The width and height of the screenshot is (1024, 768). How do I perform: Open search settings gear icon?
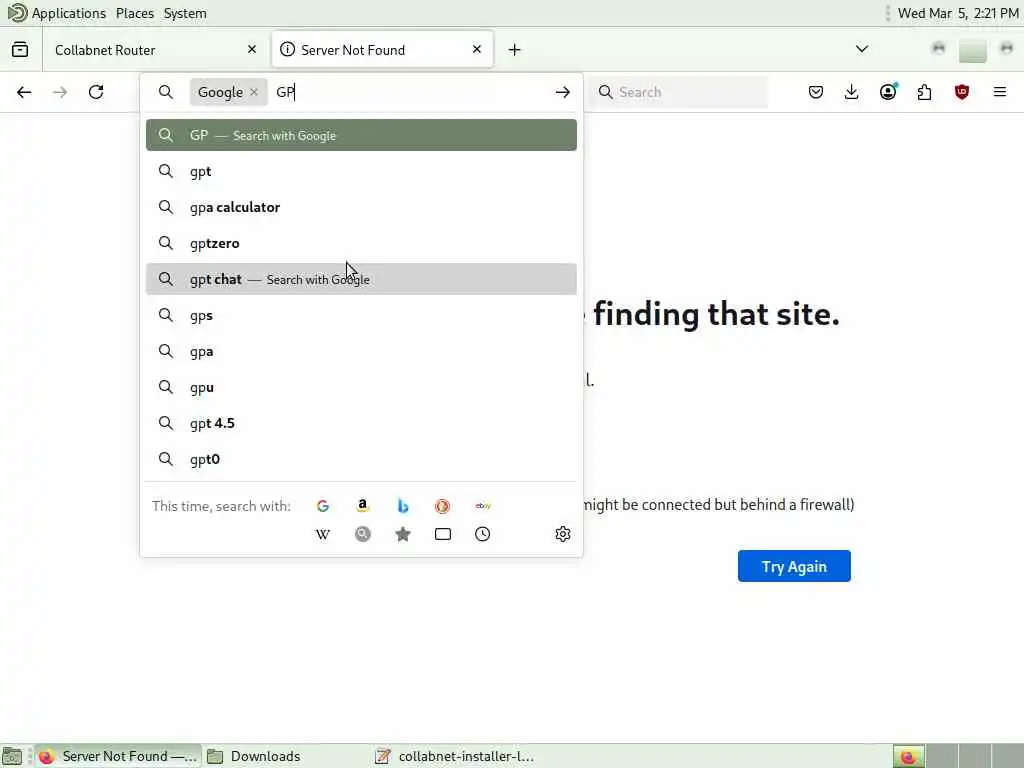coord(562,534)
